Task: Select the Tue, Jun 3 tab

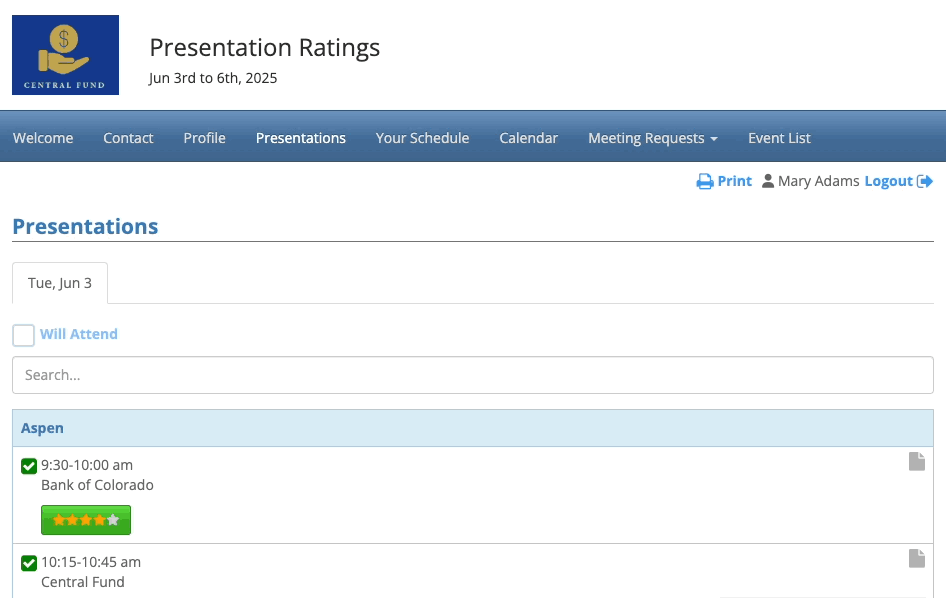Action: (x=60, y=283)
